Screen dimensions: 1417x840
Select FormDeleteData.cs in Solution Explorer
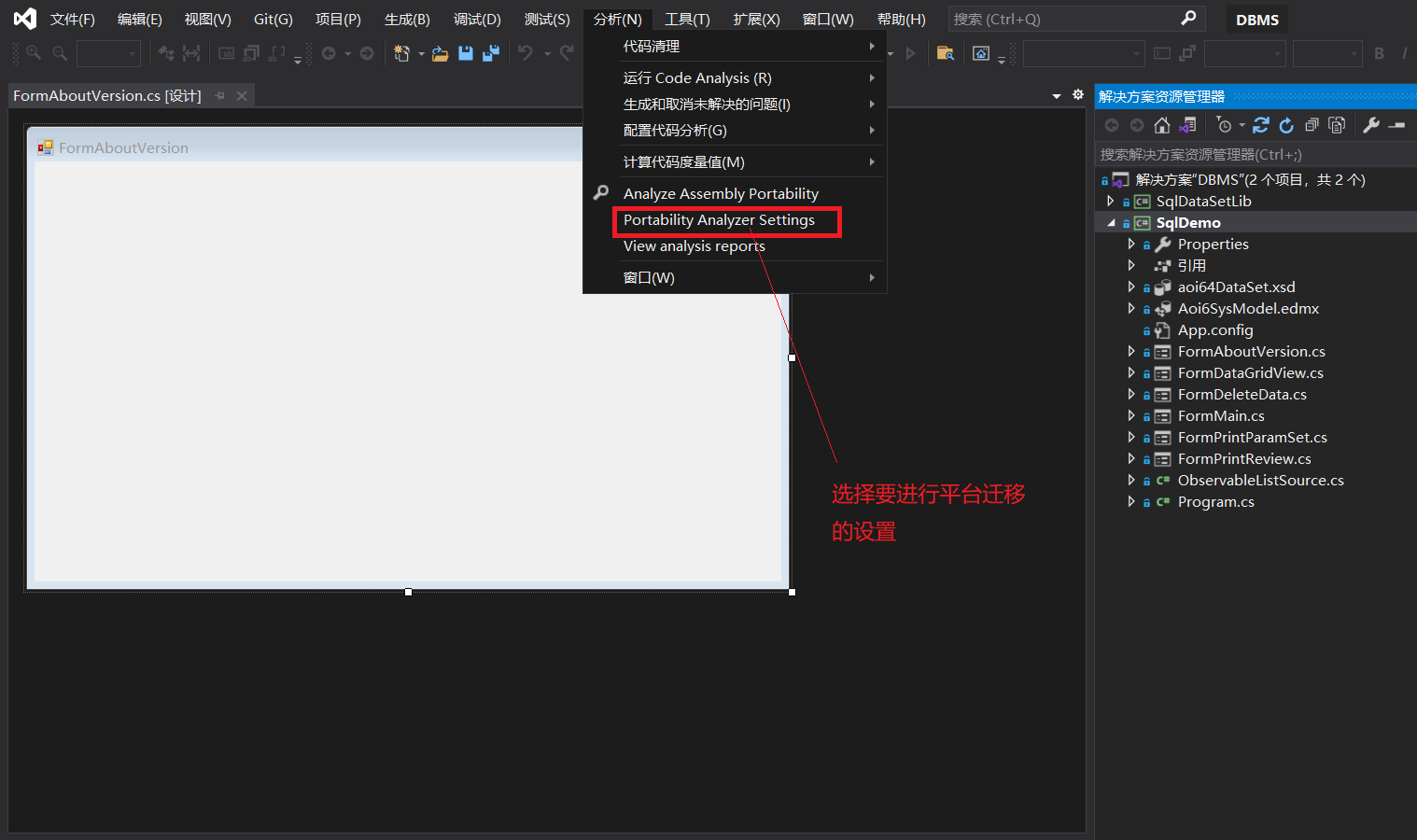point(1242,394)
